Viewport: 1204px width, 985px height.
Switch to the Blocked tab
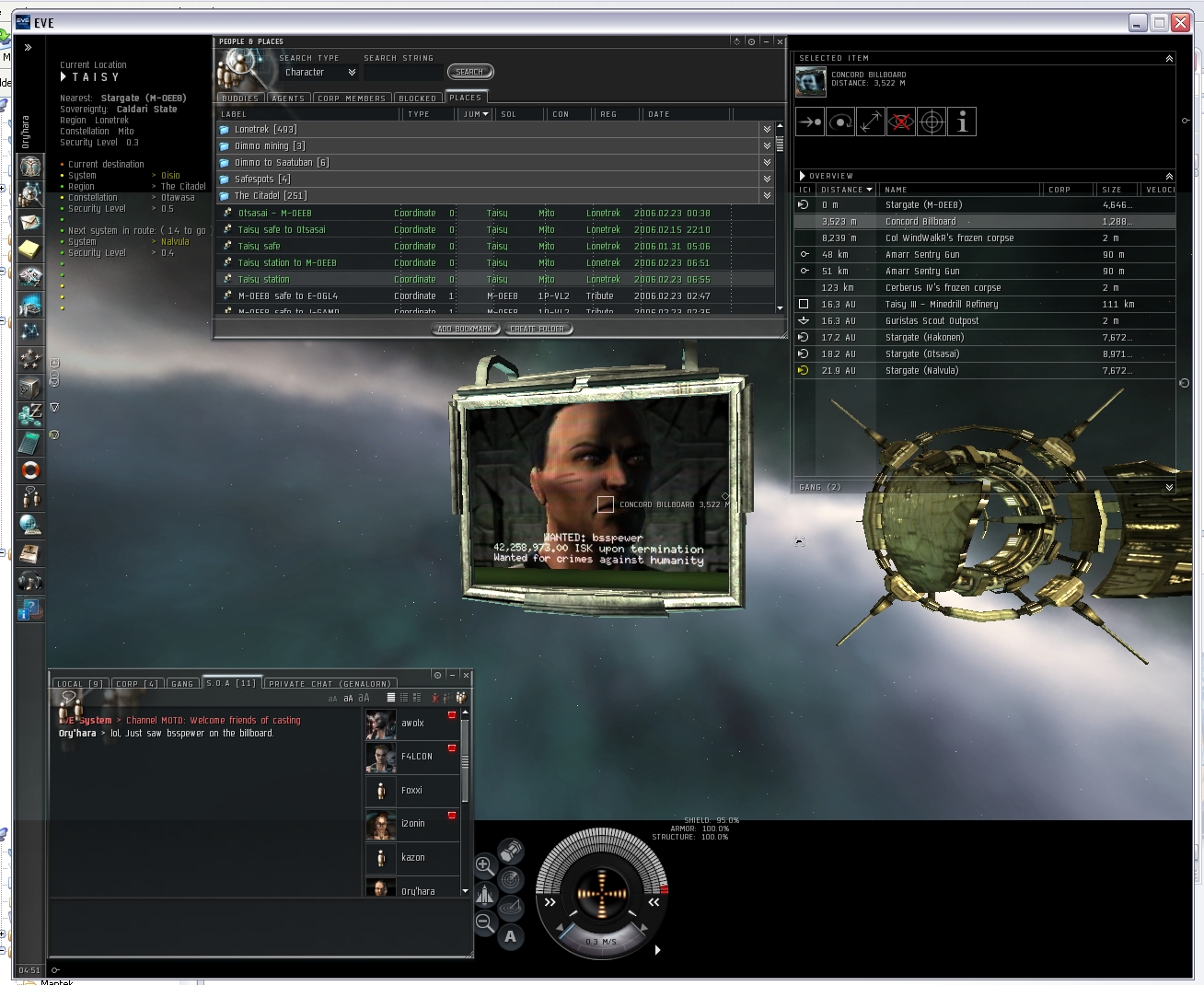coord(418,98)
